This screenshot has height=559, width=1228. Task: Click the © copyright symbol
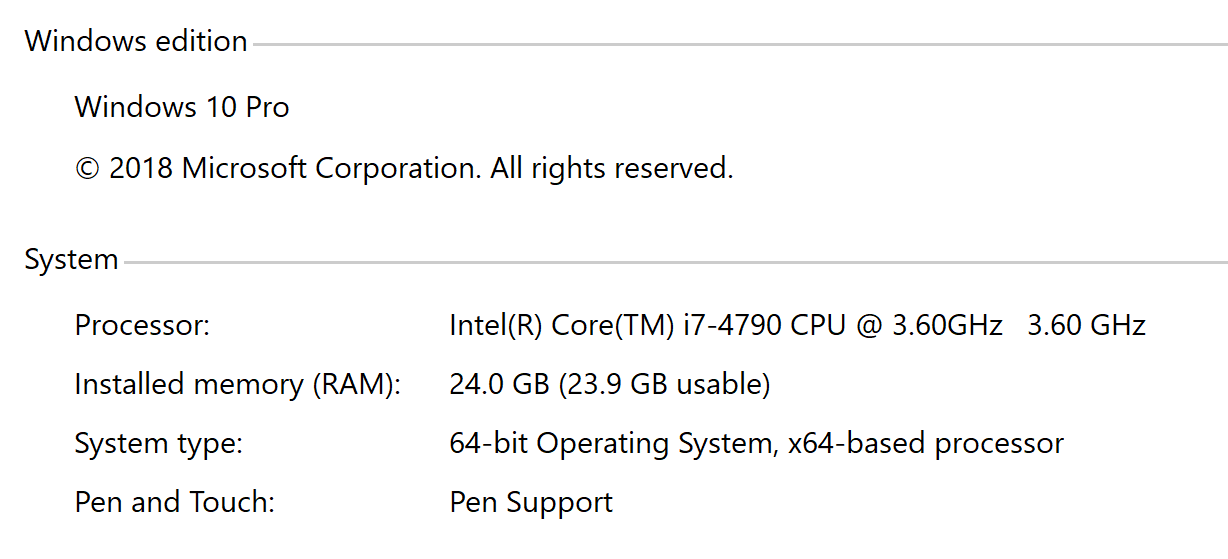88,168
